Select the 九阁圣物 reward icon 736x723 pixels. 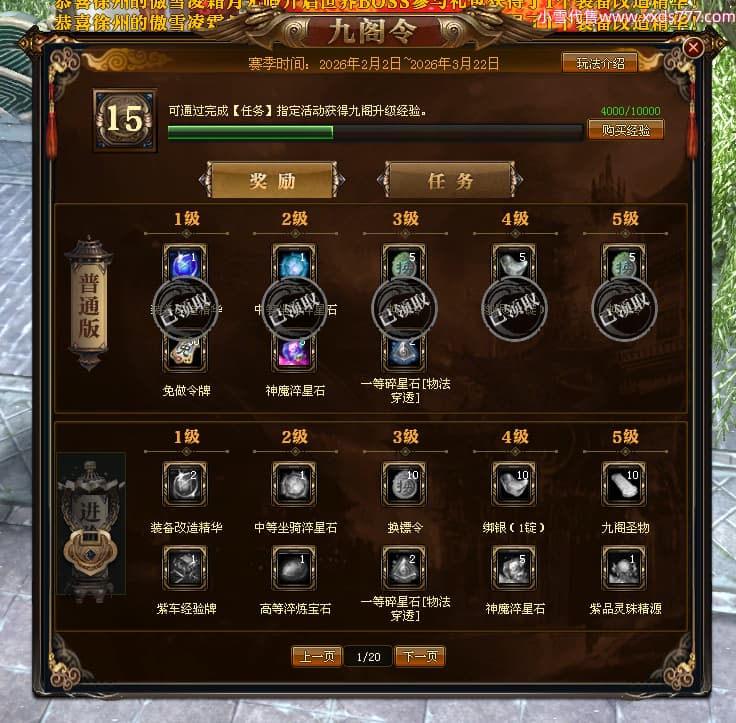tap(624, 484)
